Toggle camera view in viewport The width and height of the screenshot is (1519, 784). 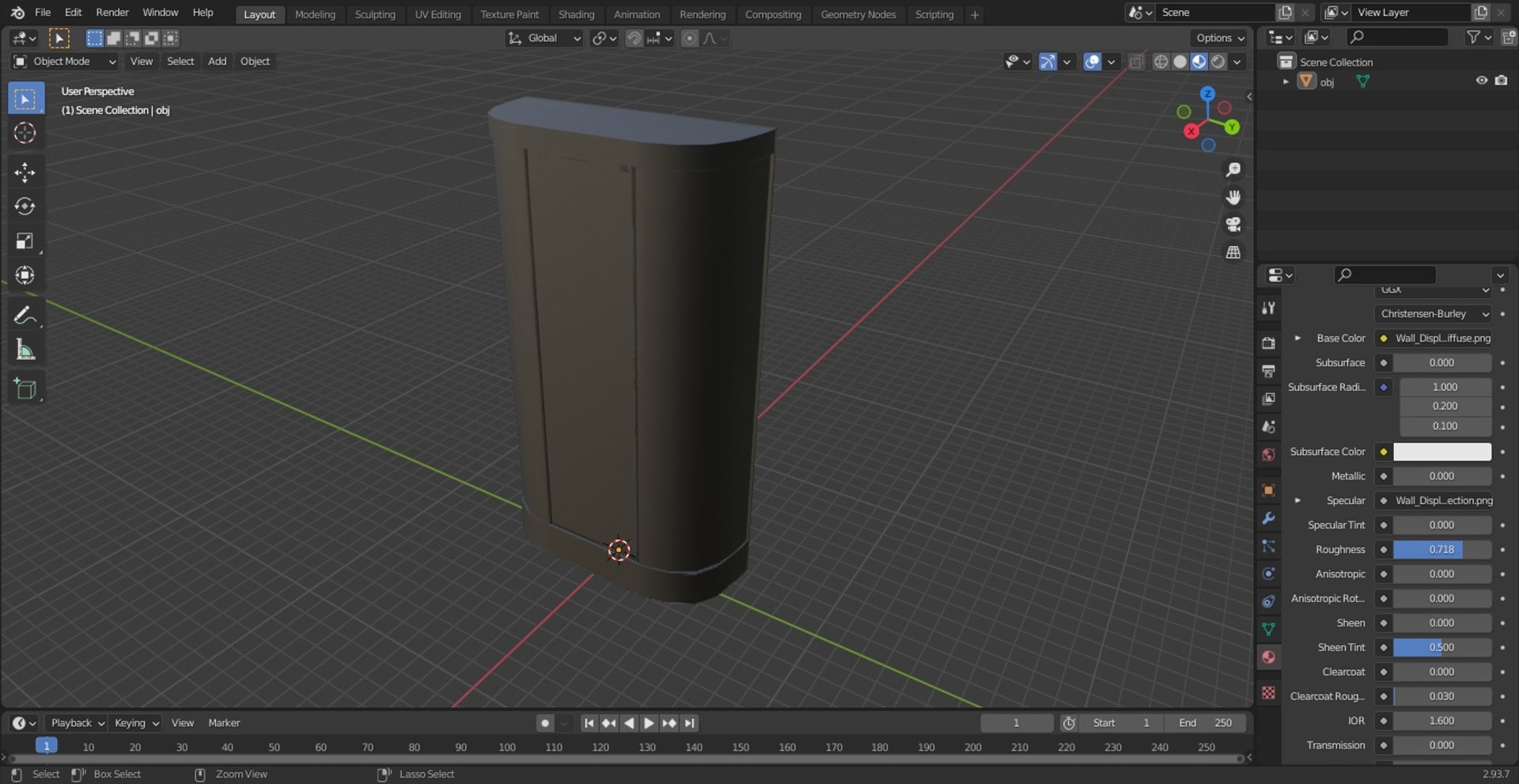tap(1233, 225)
